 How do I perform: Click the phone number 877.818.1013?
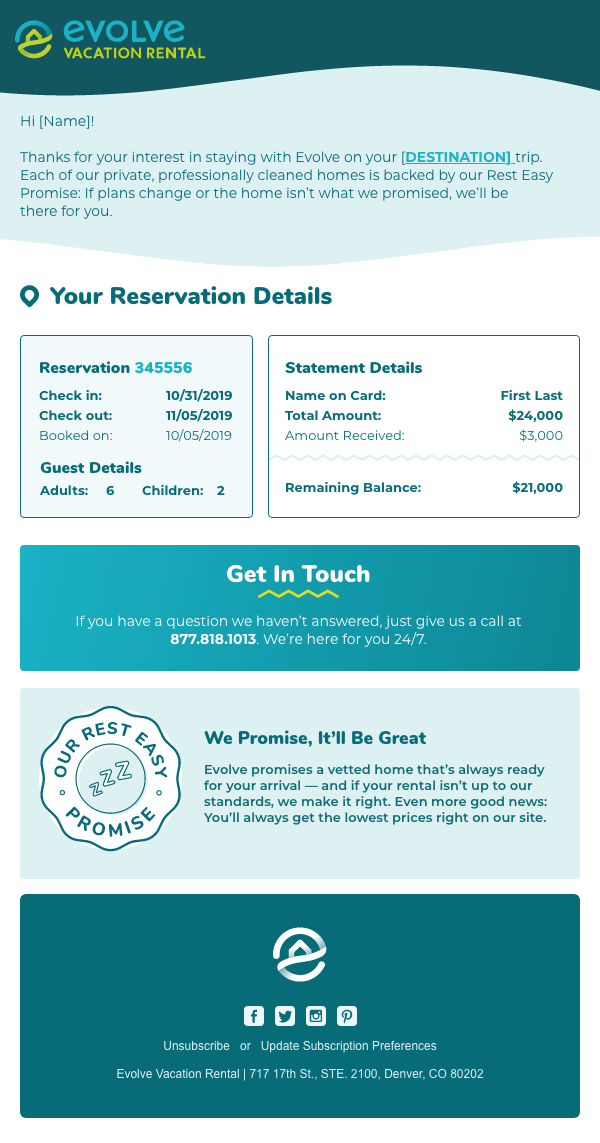coord(213,639)
